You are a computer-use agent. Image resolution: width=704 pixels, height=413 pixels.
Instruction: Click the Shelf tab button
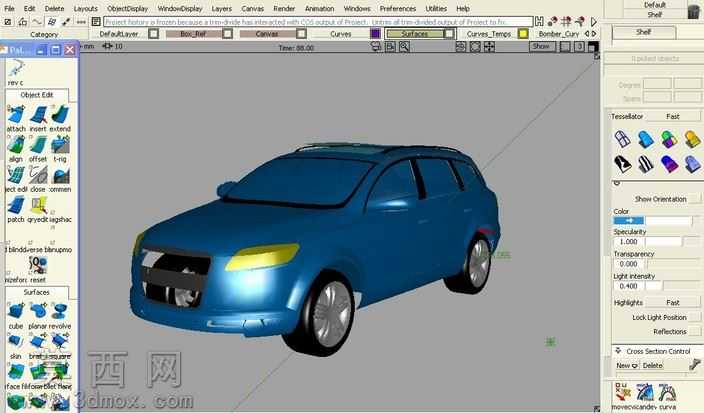[643, 32]
